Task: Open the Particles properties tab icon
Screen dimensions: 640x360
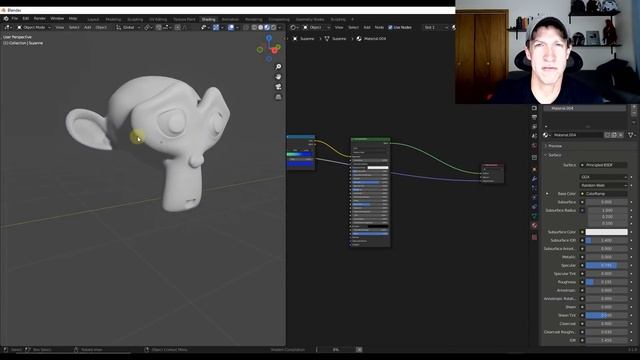Action: pos(534,188)
